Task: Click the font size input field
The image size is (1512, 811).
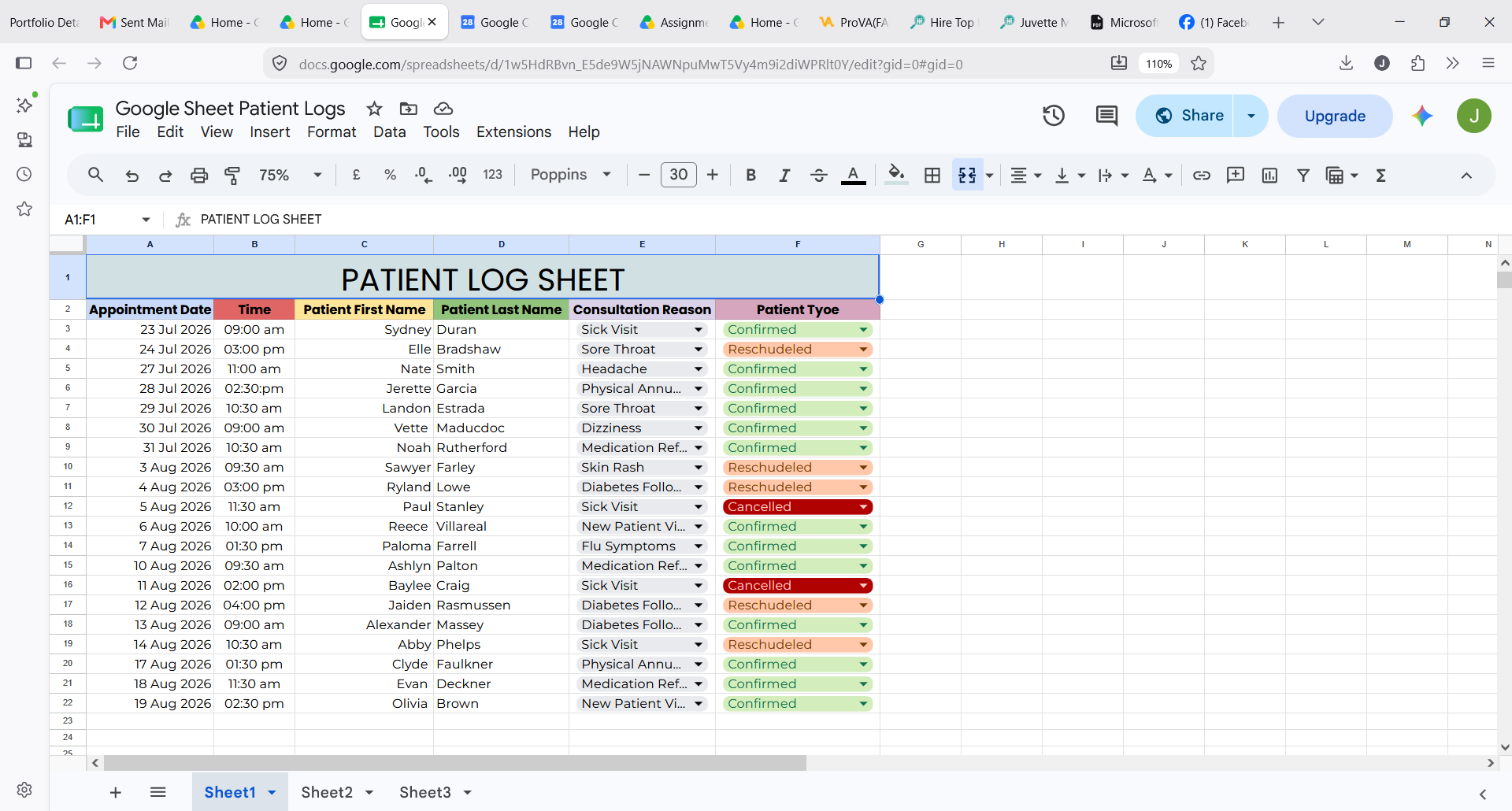Action: point(679,175)
